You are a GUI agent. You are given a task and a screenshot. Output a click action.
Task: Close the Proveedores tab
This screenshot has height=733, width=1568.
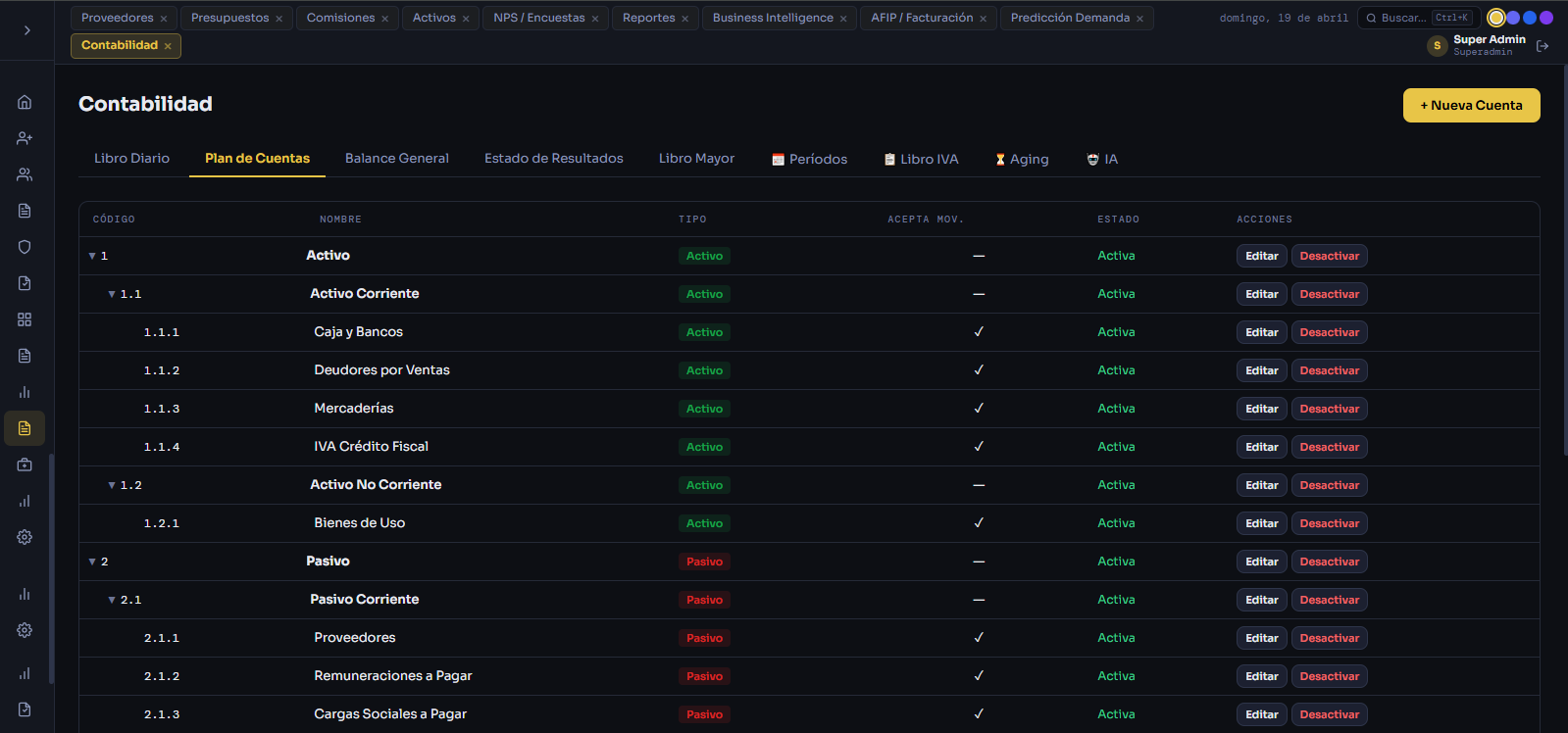(164, 19)
